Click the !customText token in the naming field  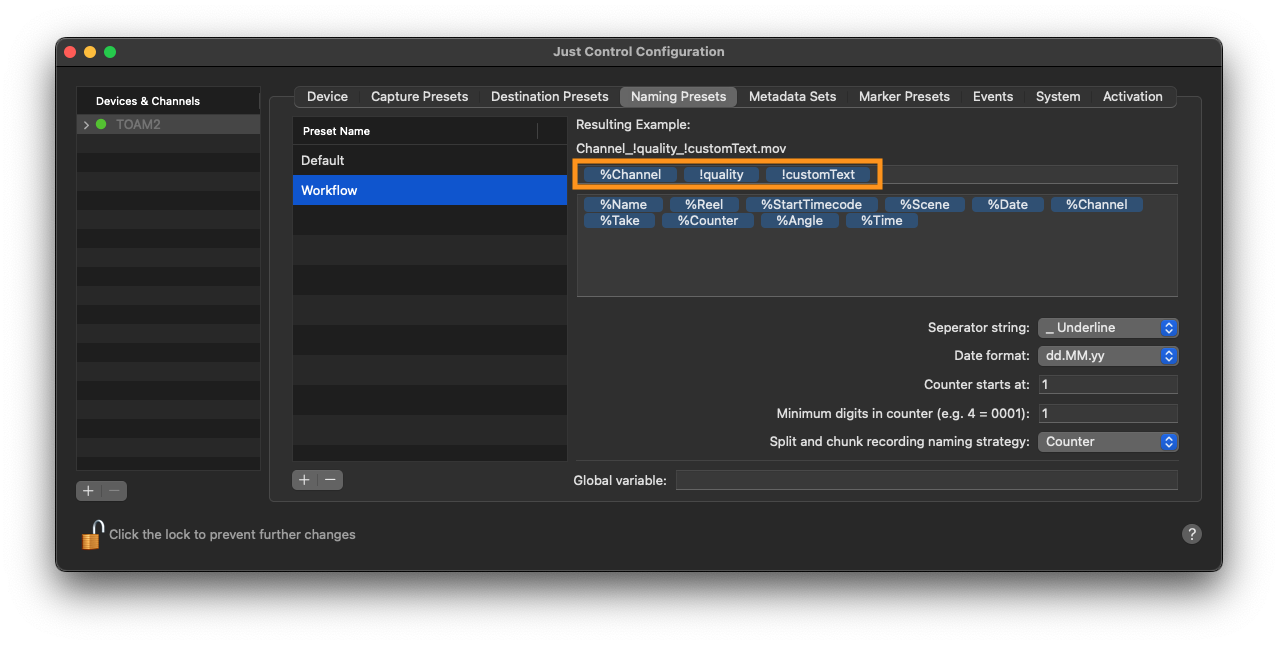[818, 174]
